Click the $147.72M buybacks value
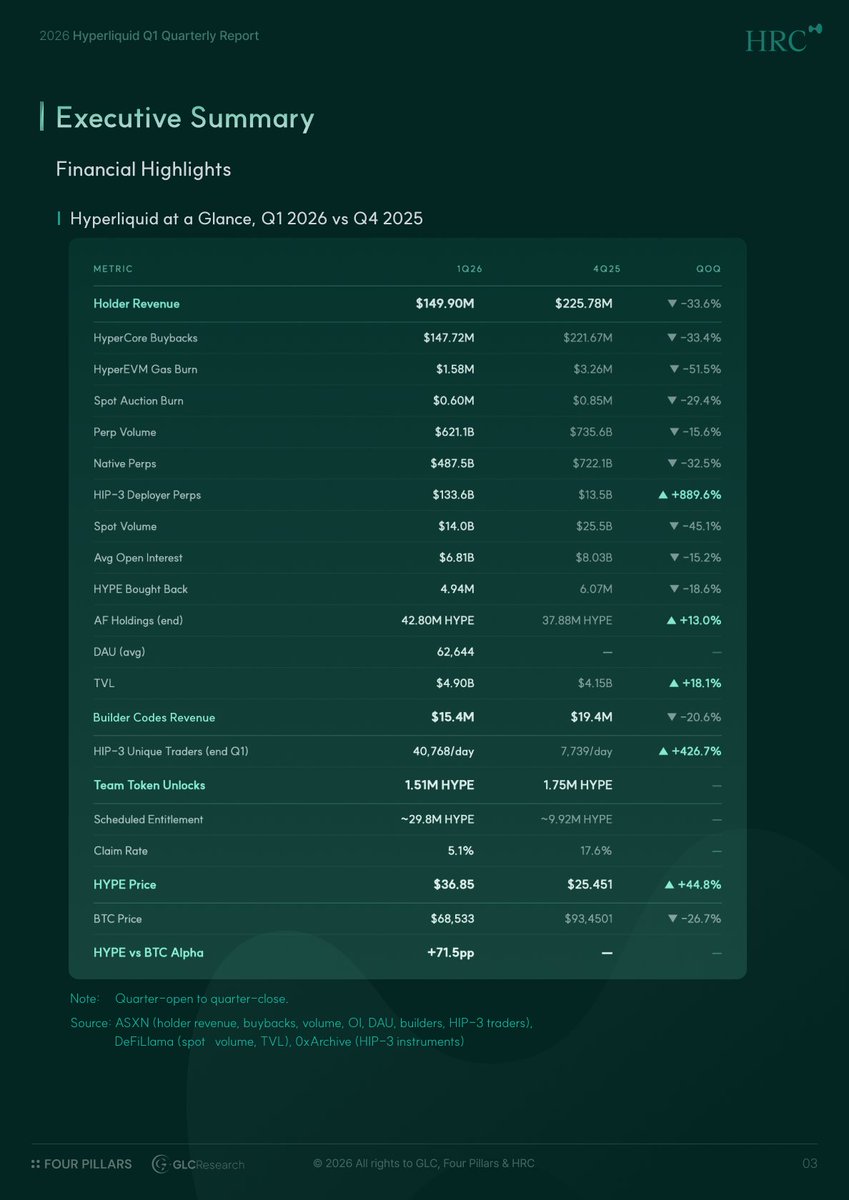 (x=449, y=338)
